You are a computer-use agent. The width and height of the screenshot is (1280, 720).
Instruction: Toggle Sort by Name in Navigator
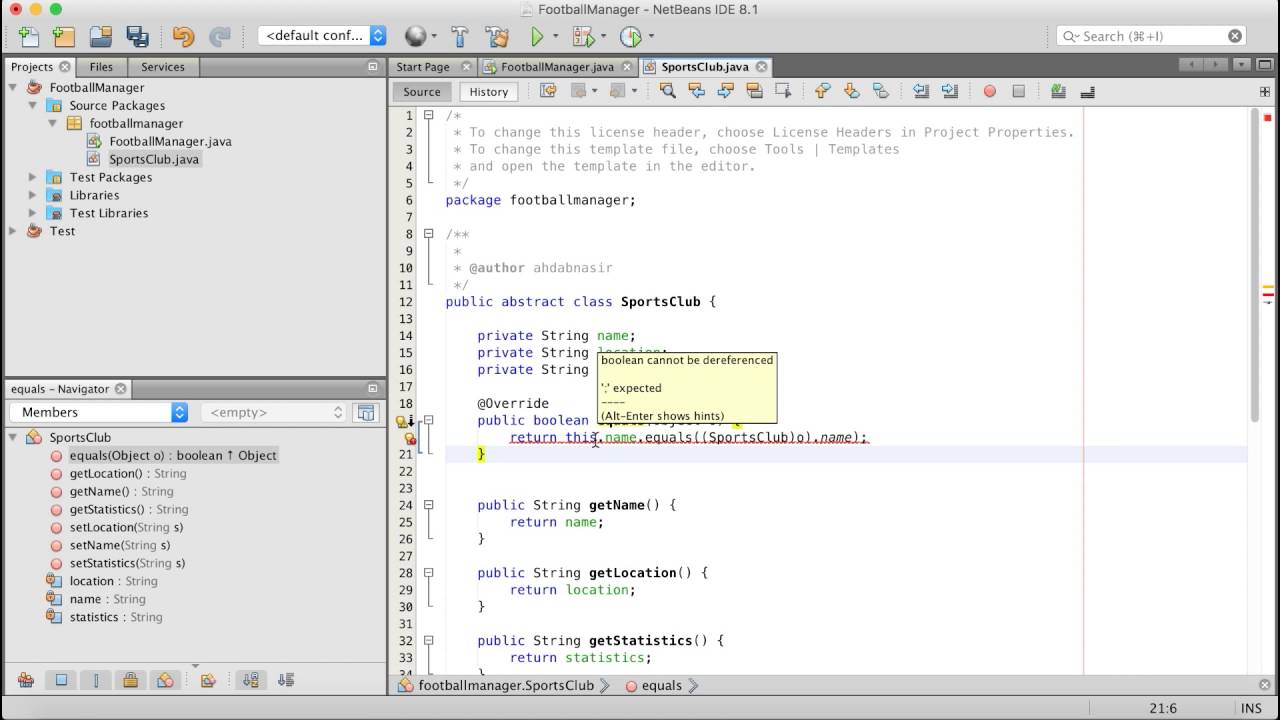point(251,680)
